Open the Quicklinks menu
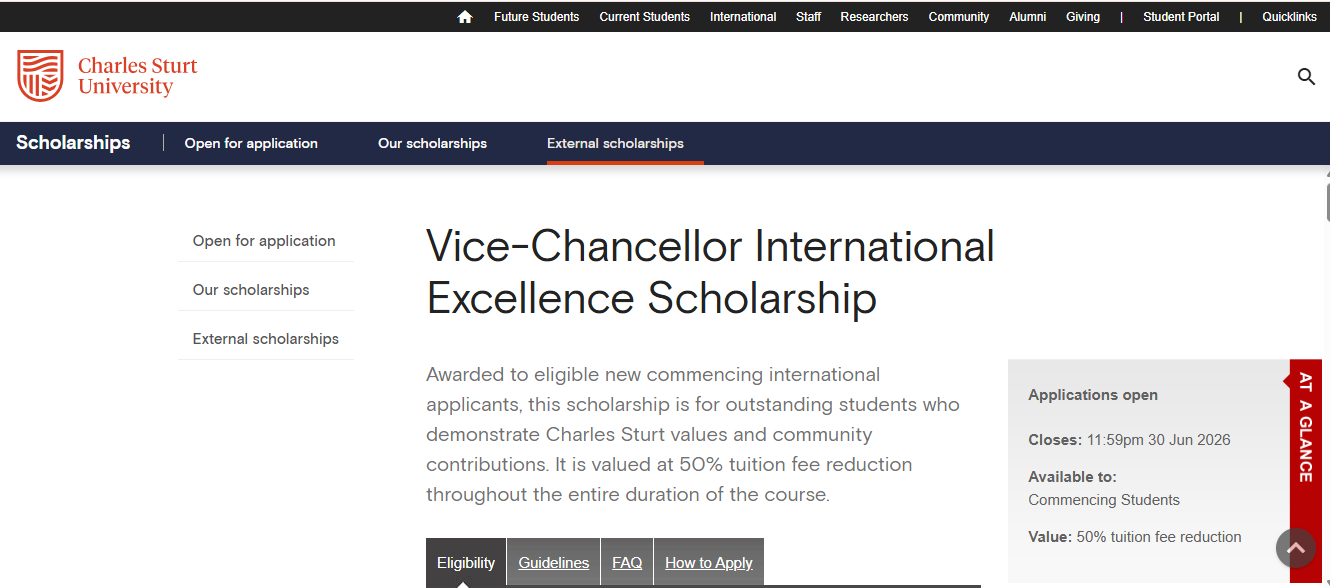 (1289, 16)
